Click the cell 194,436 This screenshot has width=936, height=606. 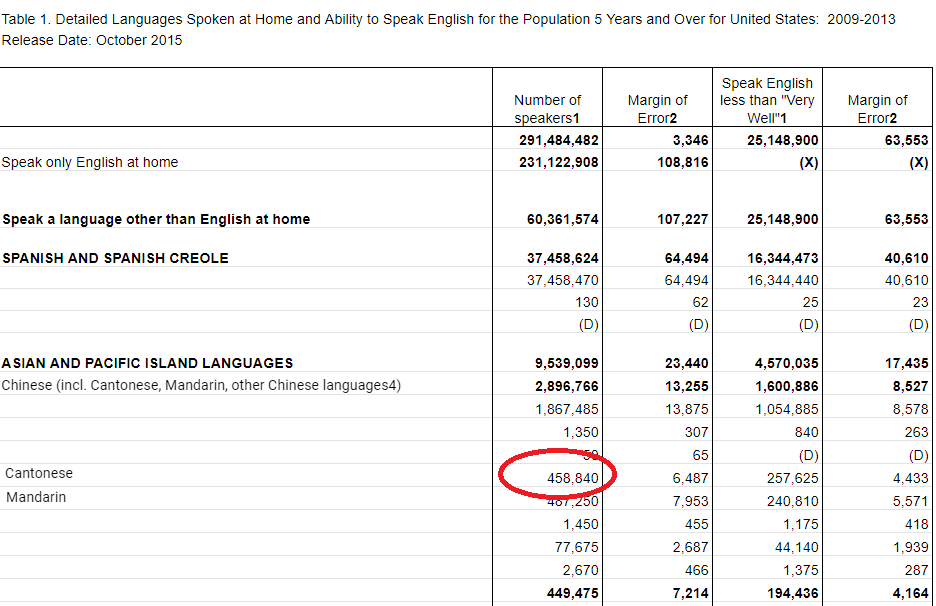(x=793, y=593)
